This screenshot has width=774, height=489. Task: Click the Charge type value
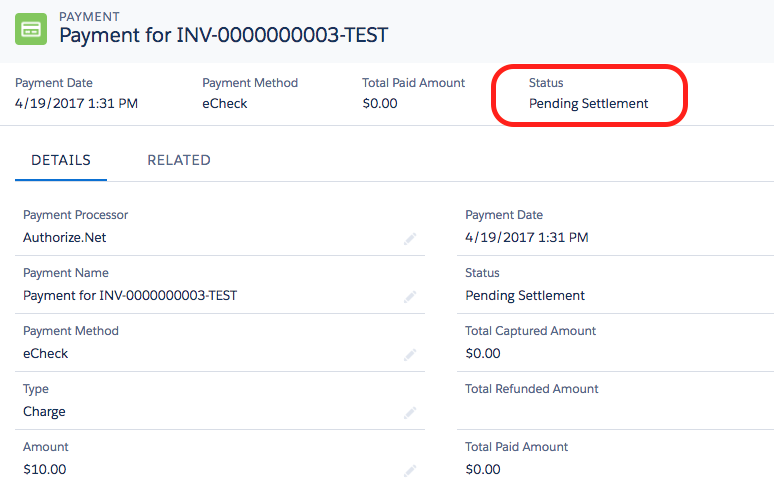coord(44,411)
